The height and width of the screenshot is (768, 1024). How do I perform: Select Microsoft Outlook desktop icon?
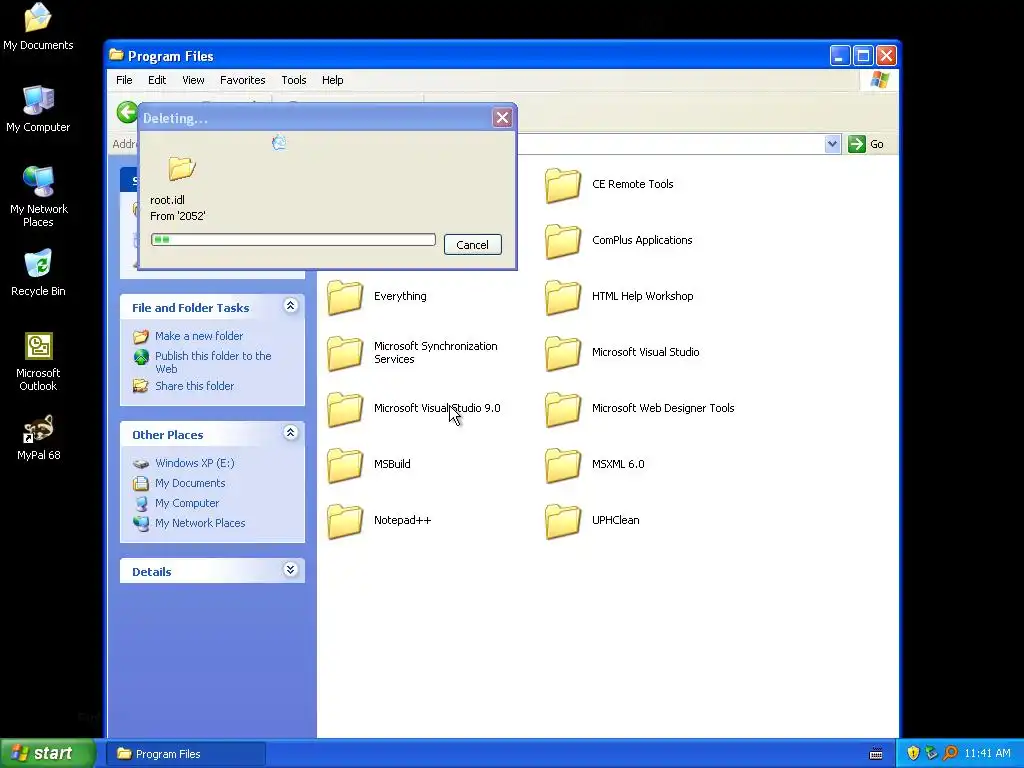click(x=38, y=361)
